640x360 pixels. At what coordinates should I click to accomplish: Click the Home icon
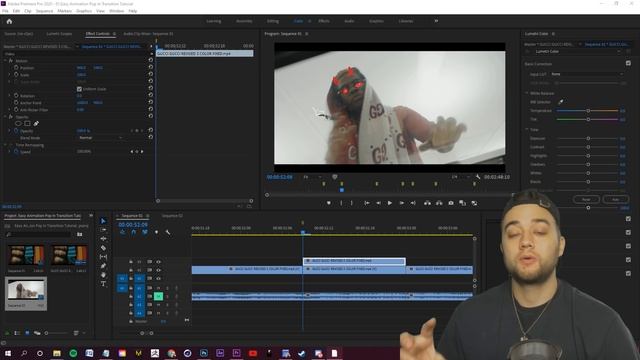[x=9, y=21]
